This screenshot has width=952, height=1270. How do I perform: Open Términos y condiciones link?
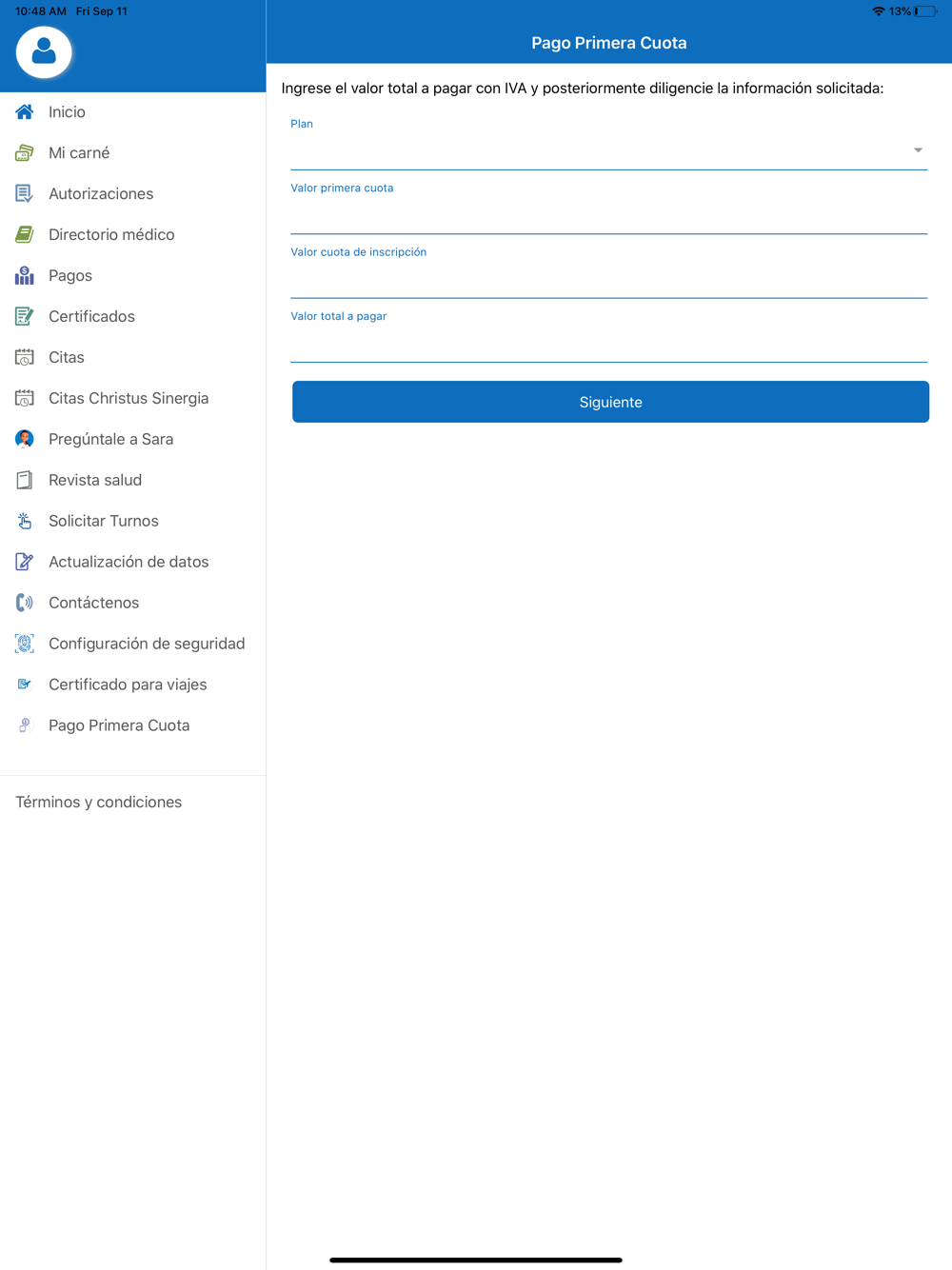(x=99, y=802)
